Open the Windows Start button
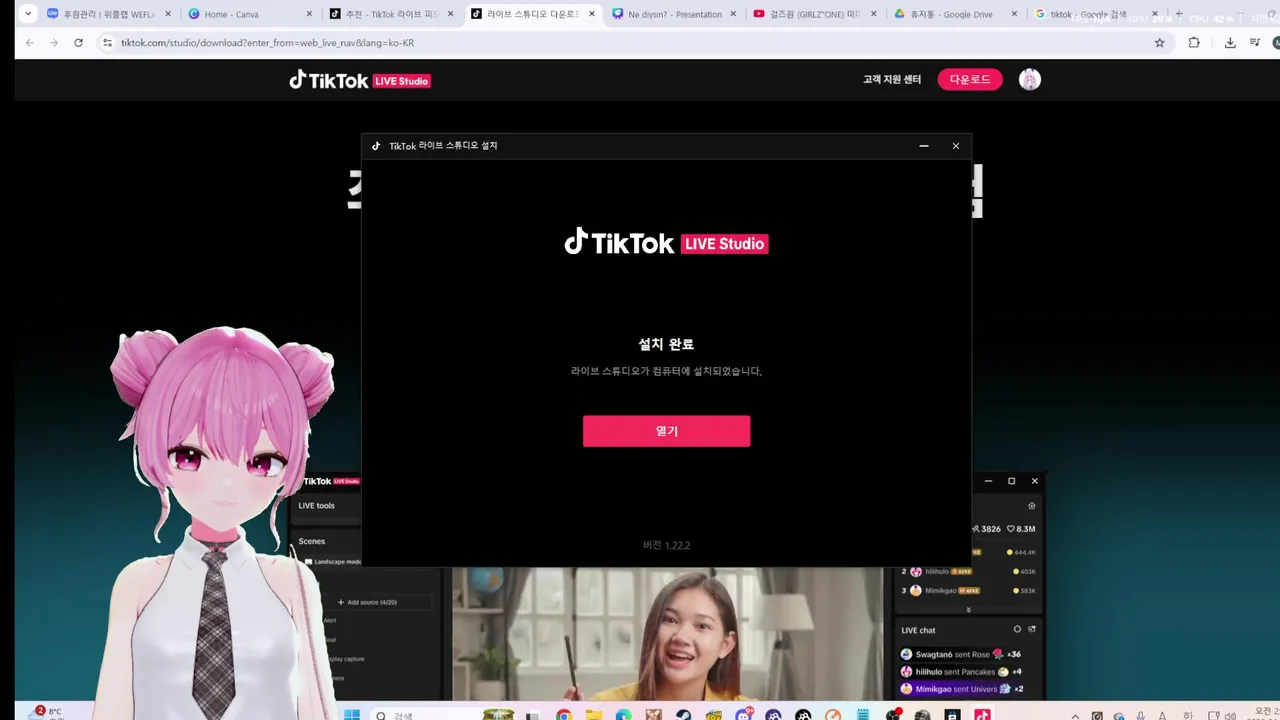1280x720 pixels. 351,715
